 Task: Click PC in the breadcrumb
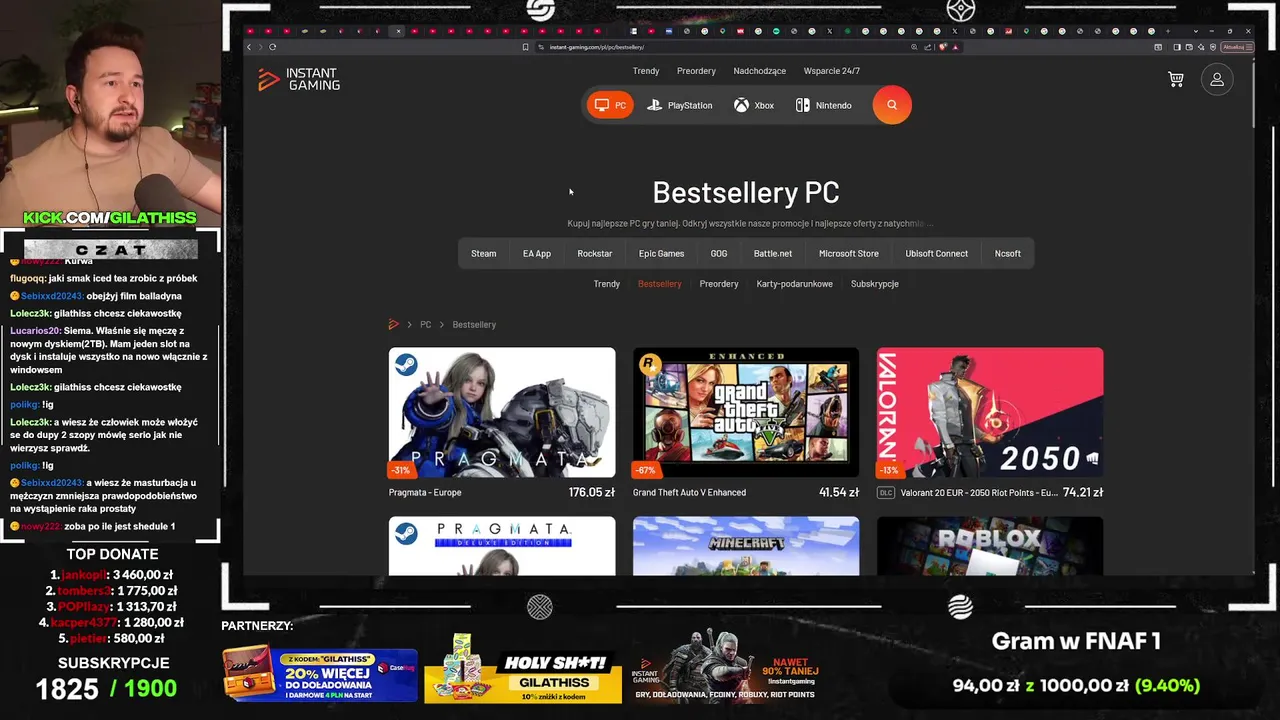[x=426, y=324]
